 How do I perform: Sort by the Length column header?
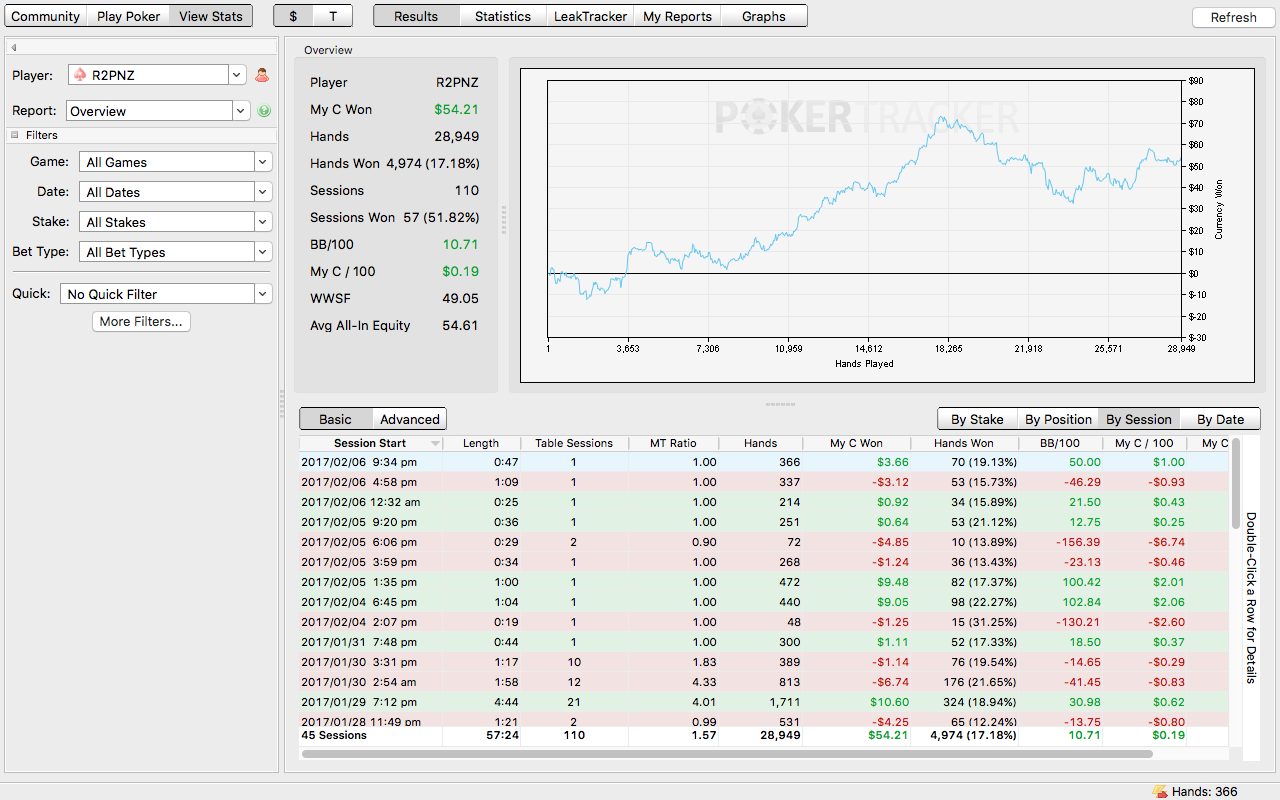[481, 443]
